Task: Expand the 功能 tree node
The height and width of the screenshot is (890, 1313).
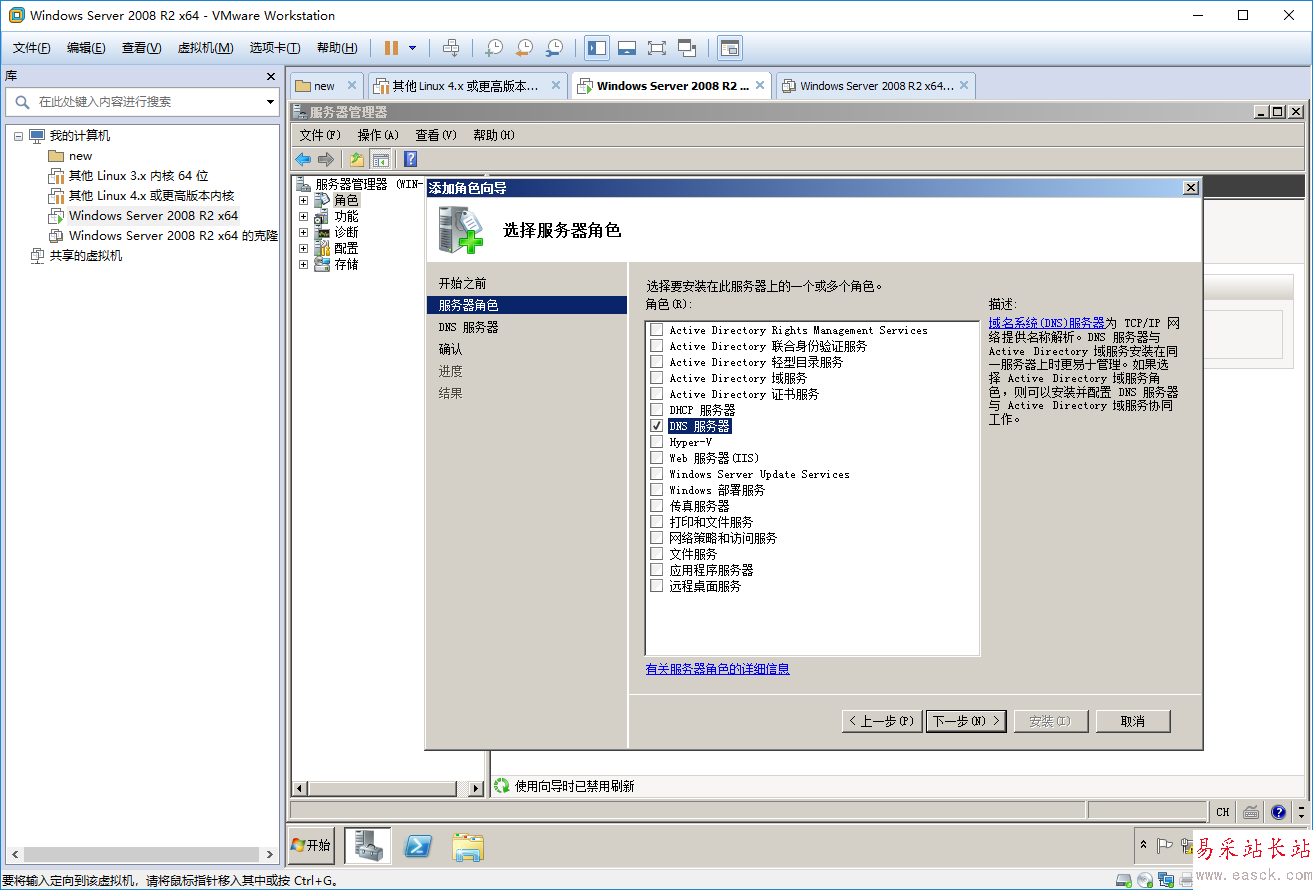Action: (x=303, y=216)
